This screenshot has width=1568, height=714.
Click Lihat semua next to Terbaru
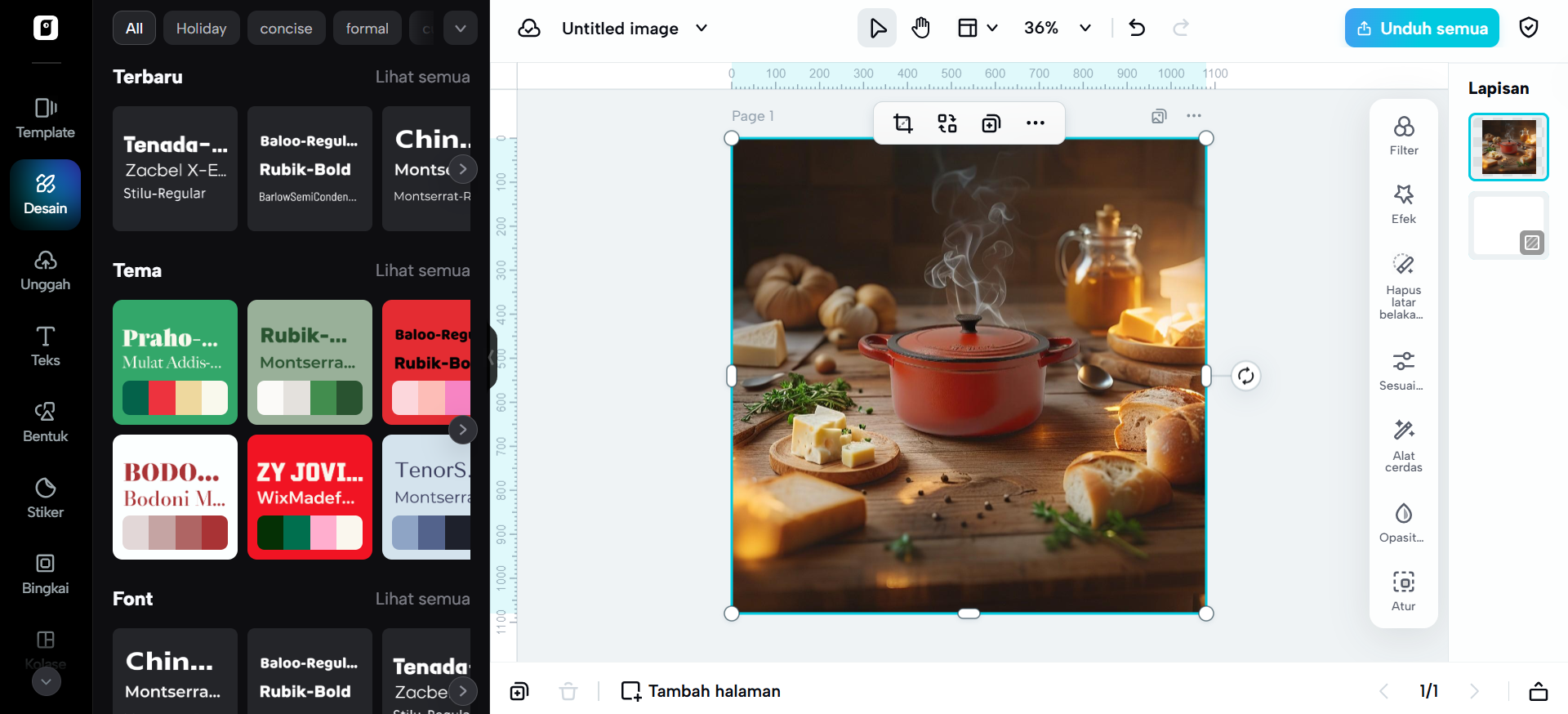coord(422,77)
